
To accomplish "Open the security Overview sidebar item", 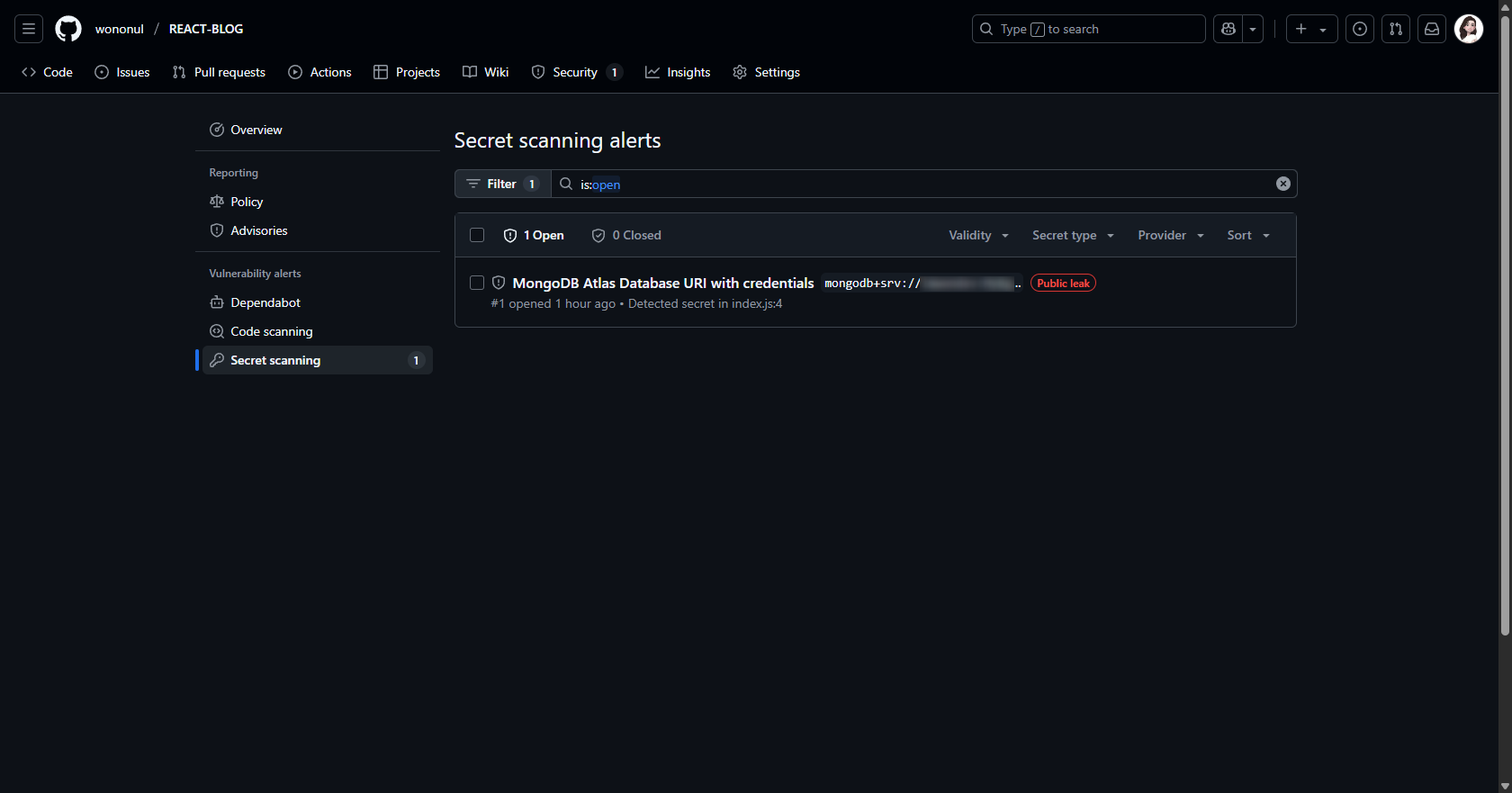I will pyautogui.click(x=318, y=130).
